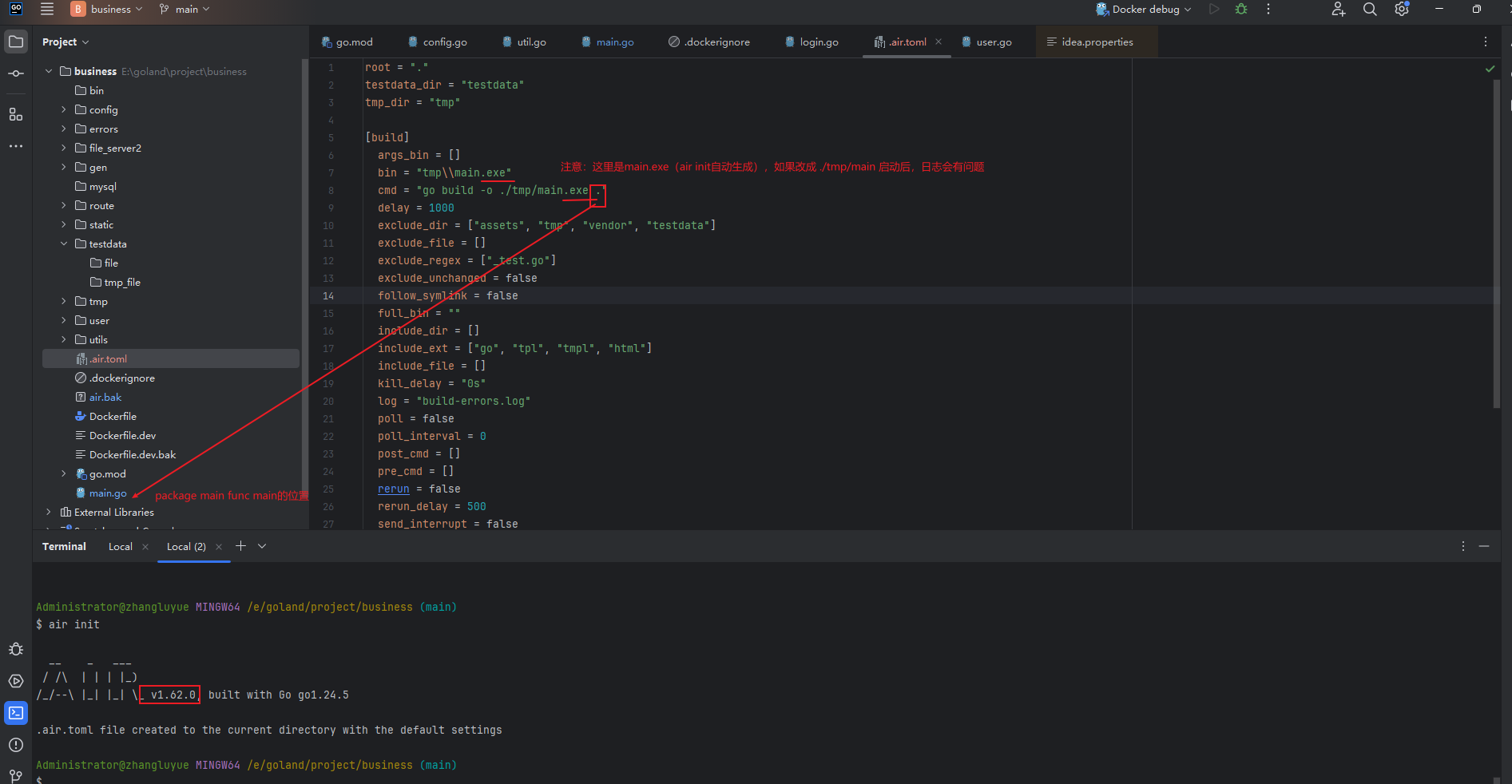1512x784 pixels.
Task: Select the Local terminal tab
Action: point(121,547)
